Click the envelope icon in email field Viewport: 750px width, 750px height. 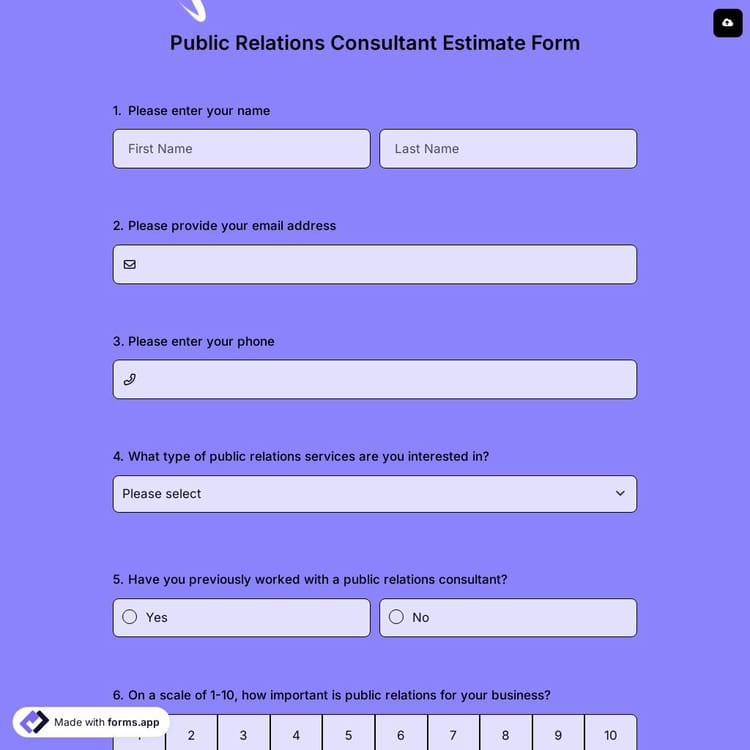tap(130, 265)
